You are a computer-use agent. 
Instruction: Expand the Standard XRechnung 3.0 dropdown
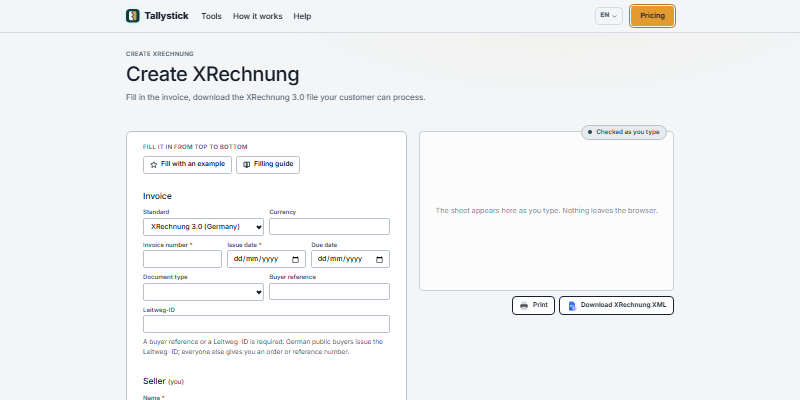[203, 227]
